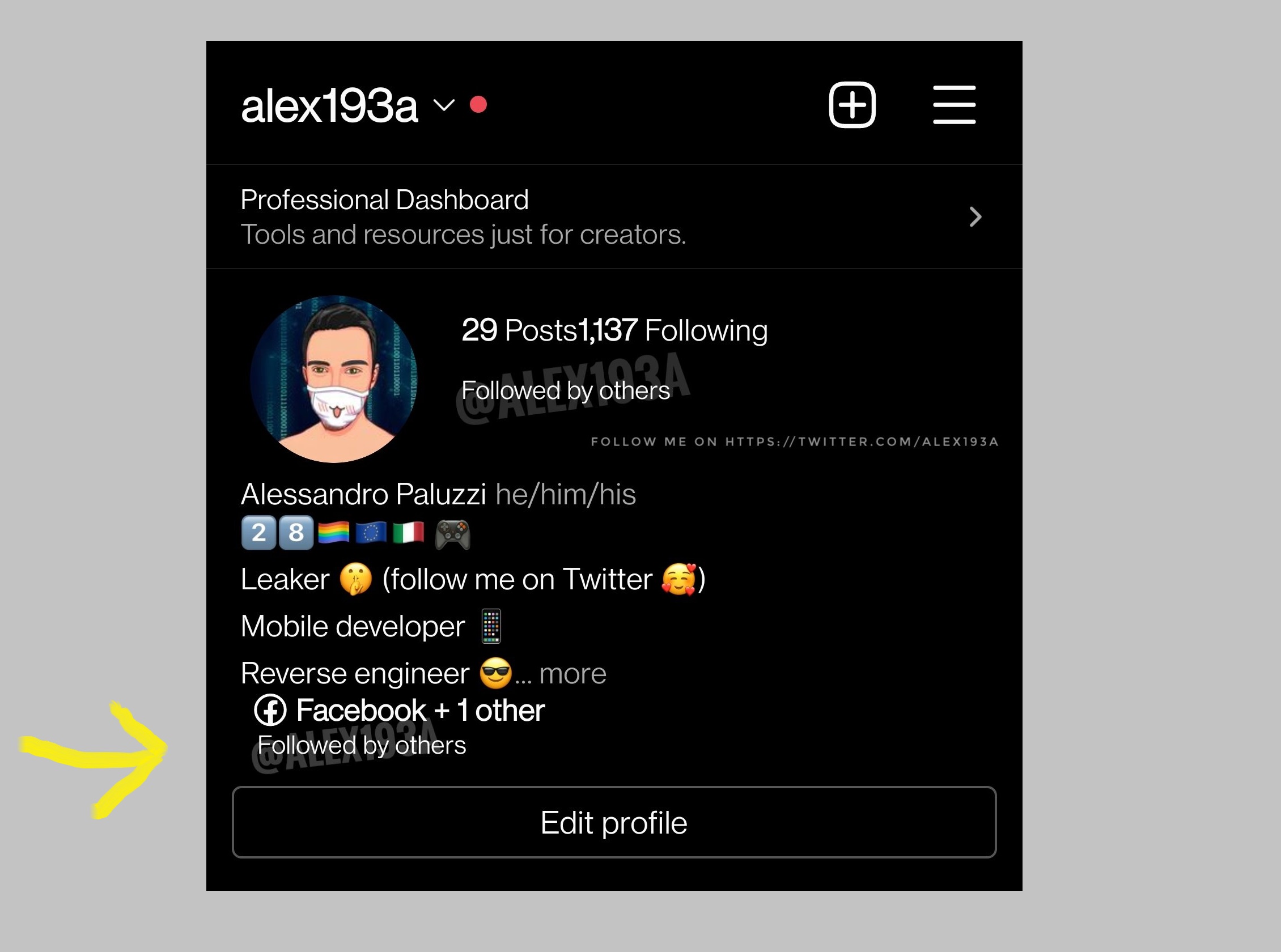Click the mobile phone emoji in the bio

491,626
